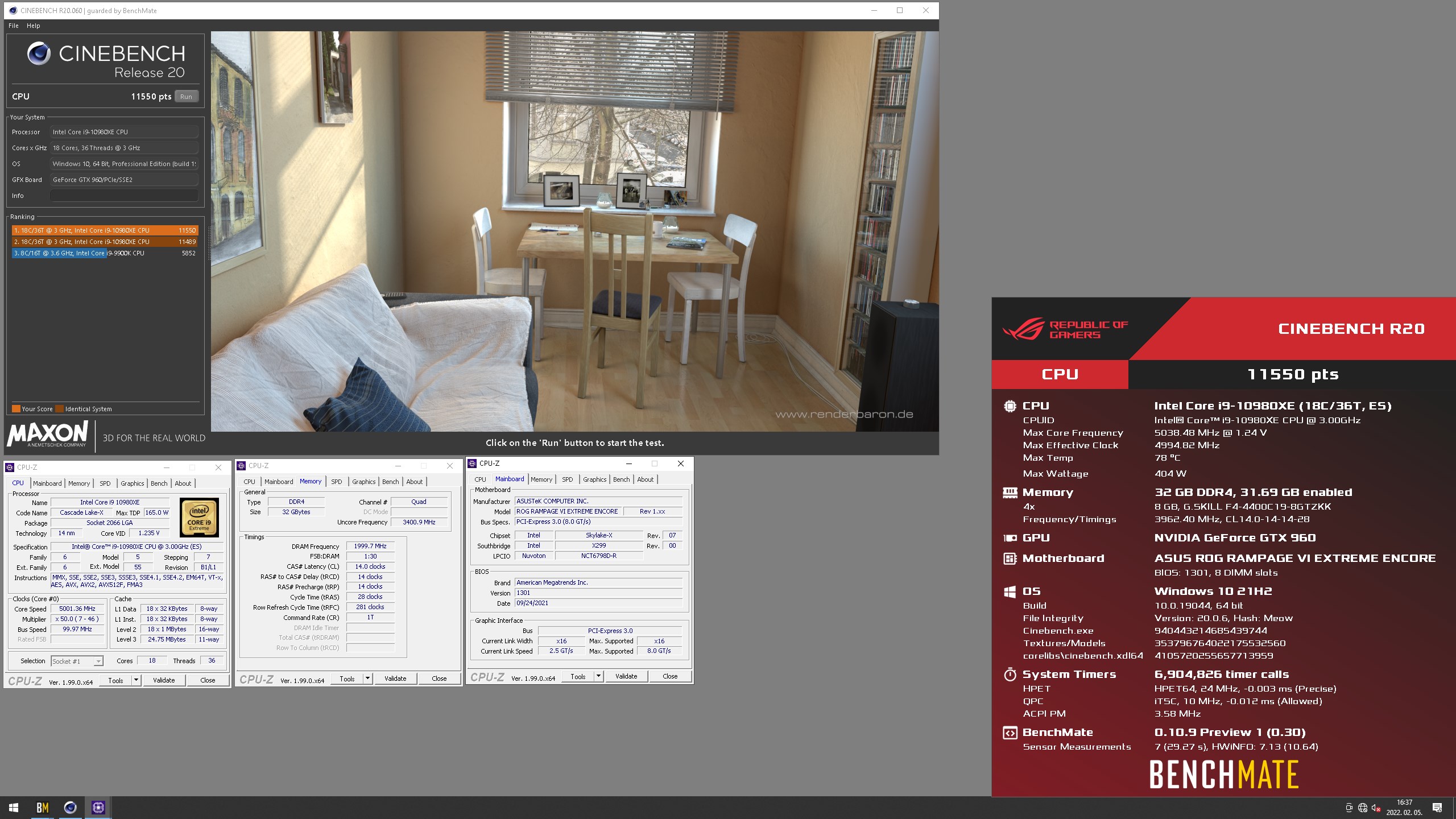Image resolution: width=1456 pixels, height=819 pixels.
Task: Select ranking row 3 with the i9-9900K CPU
Action: point(105,253)
